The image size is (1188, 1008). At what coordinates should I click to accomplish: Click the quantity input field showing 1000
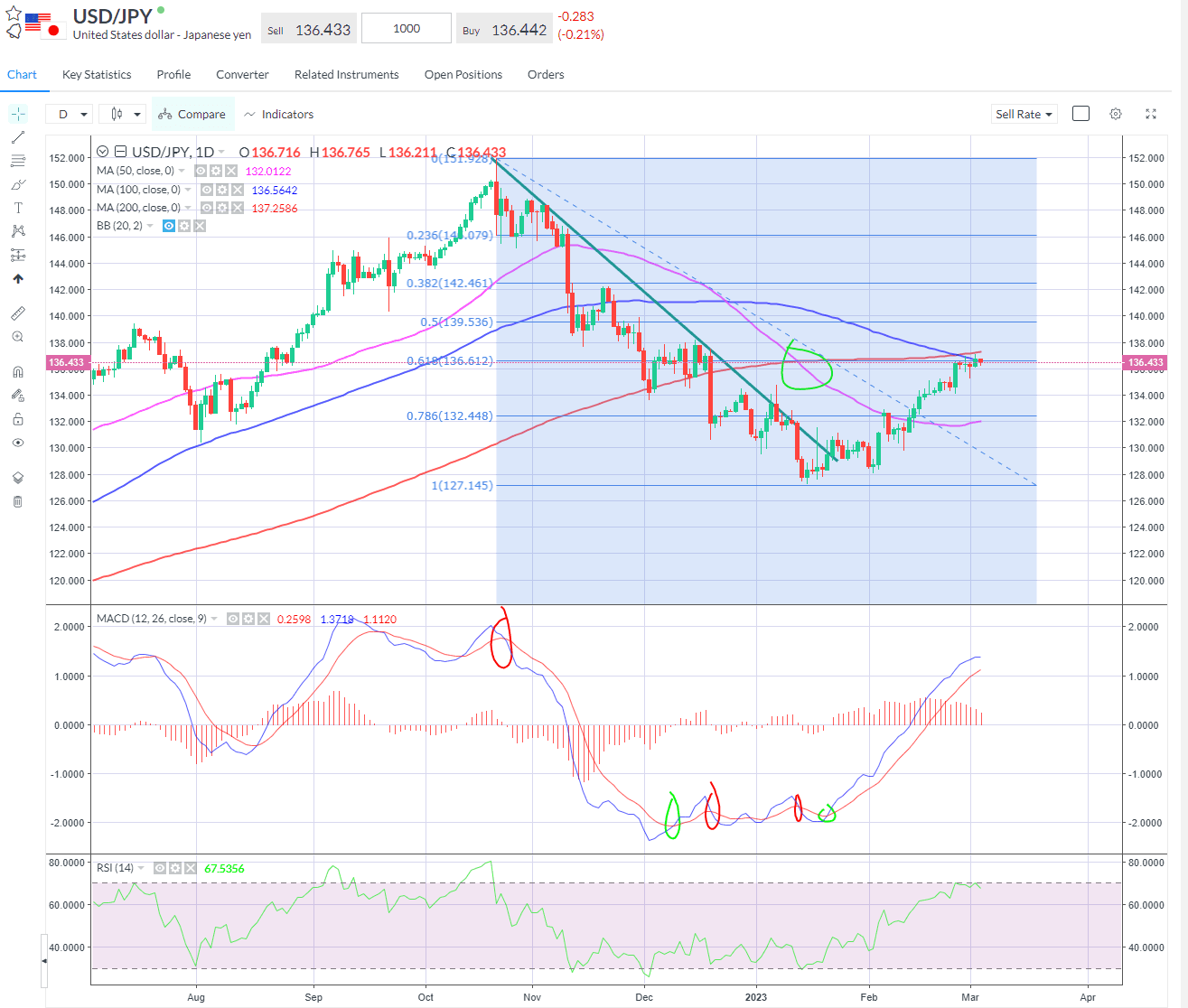point(407,29)
